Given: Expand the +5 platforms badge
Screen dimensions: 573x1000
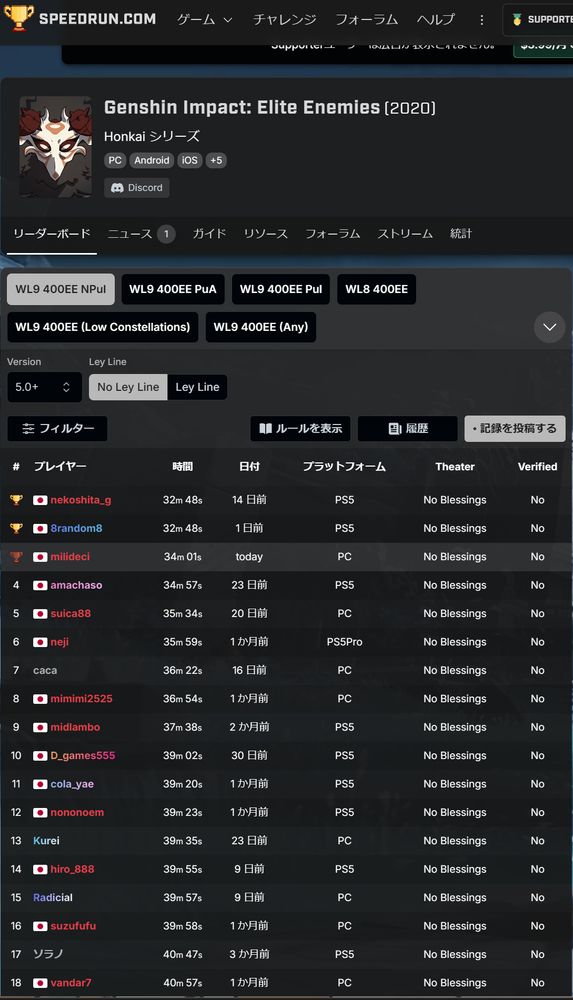Looking at the screenshot, I should (216, 160).
